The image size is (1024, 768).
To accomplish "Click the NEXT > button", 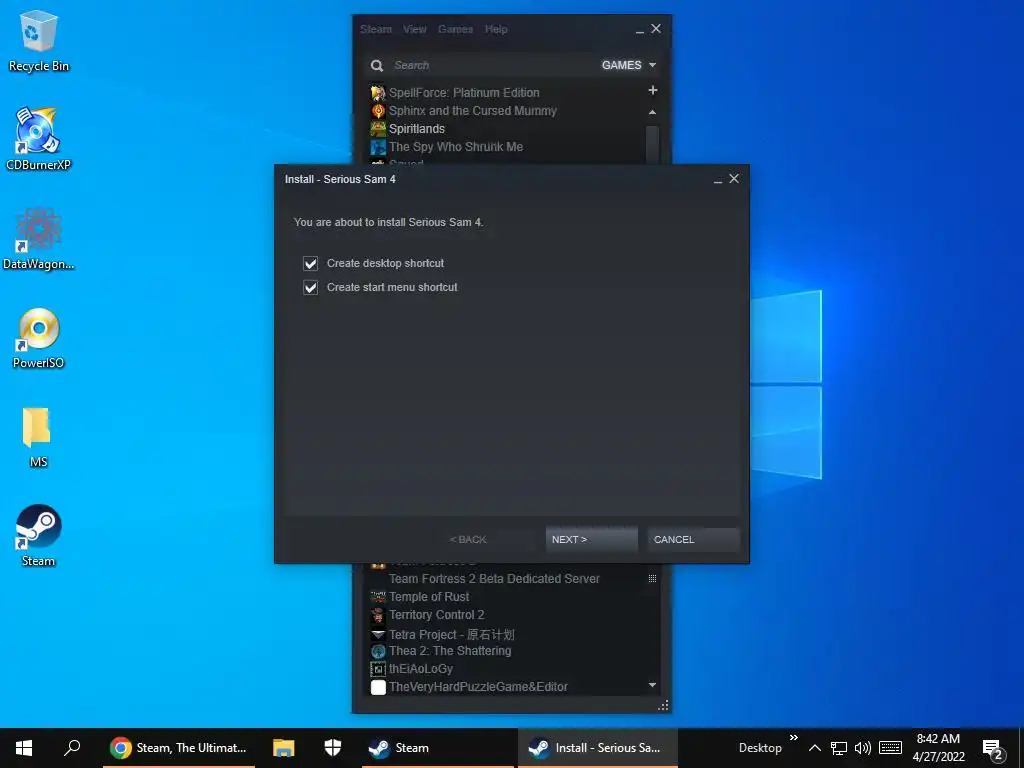I will click(591, 539).
